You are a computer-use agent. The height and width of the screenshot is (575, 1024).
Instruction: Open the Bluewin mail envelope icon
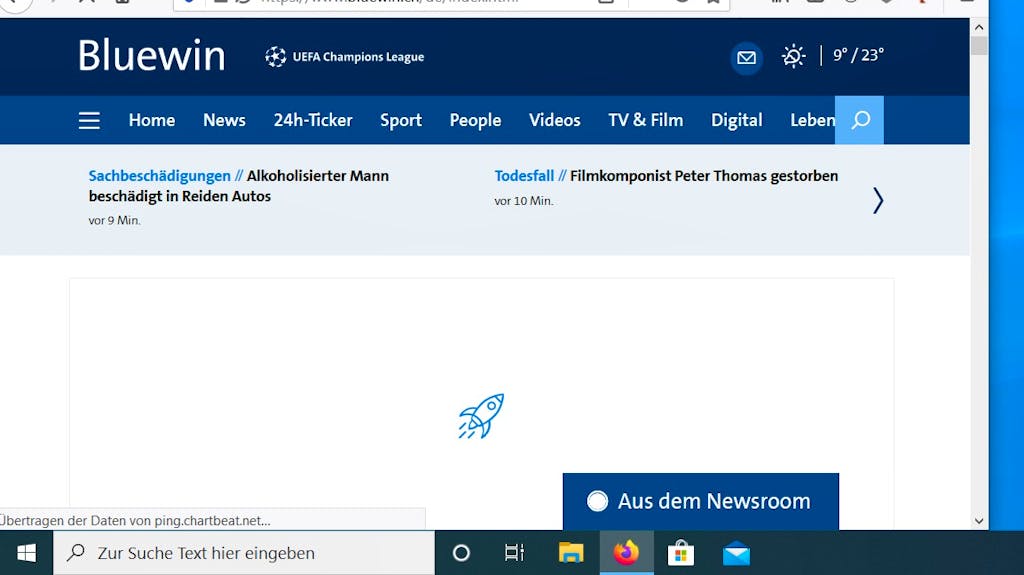(746, 58)
